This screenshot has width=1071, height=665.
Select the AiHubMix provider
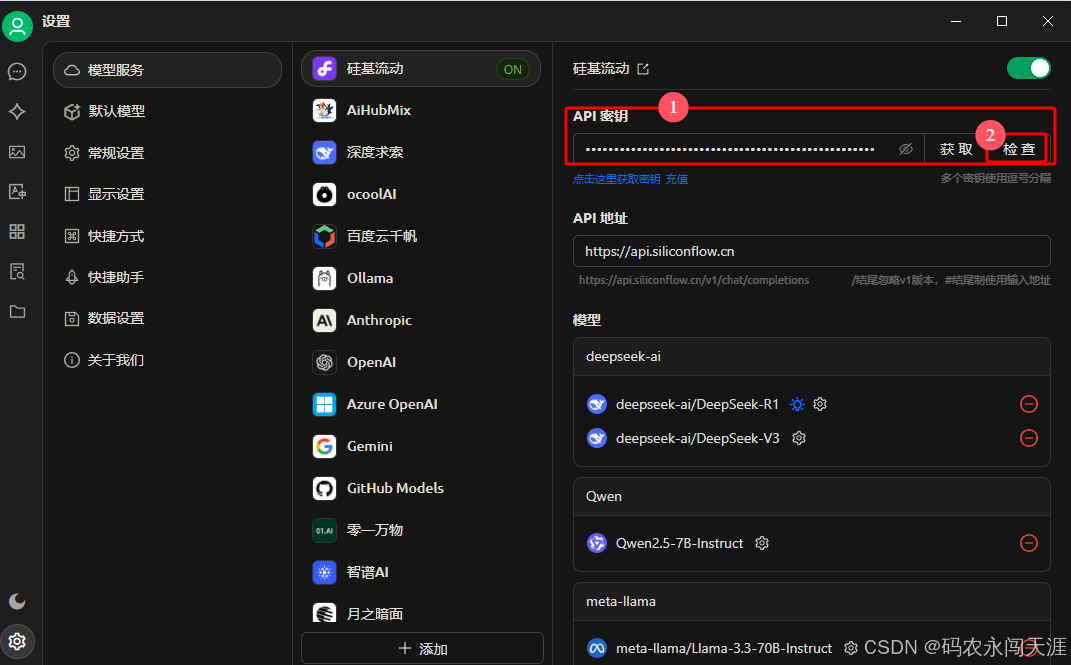click(x=421, y=110)
